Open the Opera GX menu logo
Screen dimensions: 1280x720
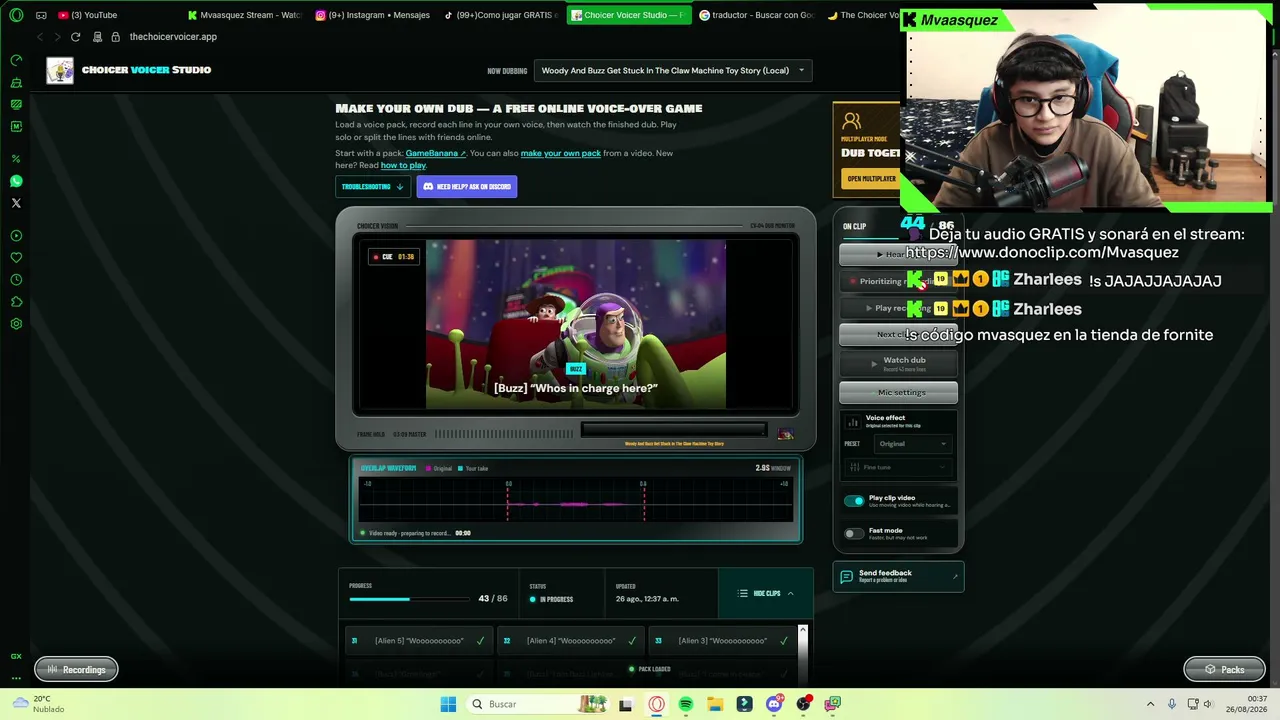tap(16, 15)
